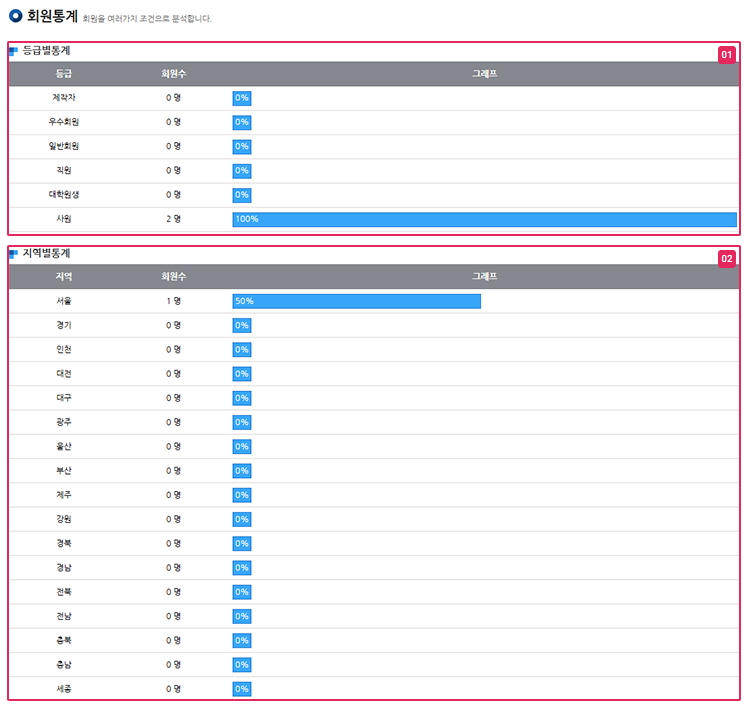
Task: Click the 2 명 count for 사원
Action: coord(173,219)
